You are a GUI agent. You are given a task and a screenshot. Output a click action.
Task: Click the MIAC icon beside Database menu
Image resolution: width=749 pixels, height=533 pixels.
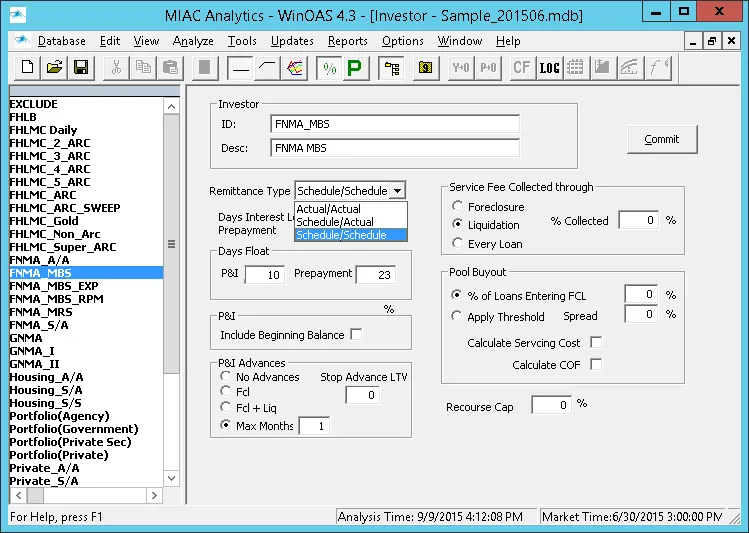(22, 41)
